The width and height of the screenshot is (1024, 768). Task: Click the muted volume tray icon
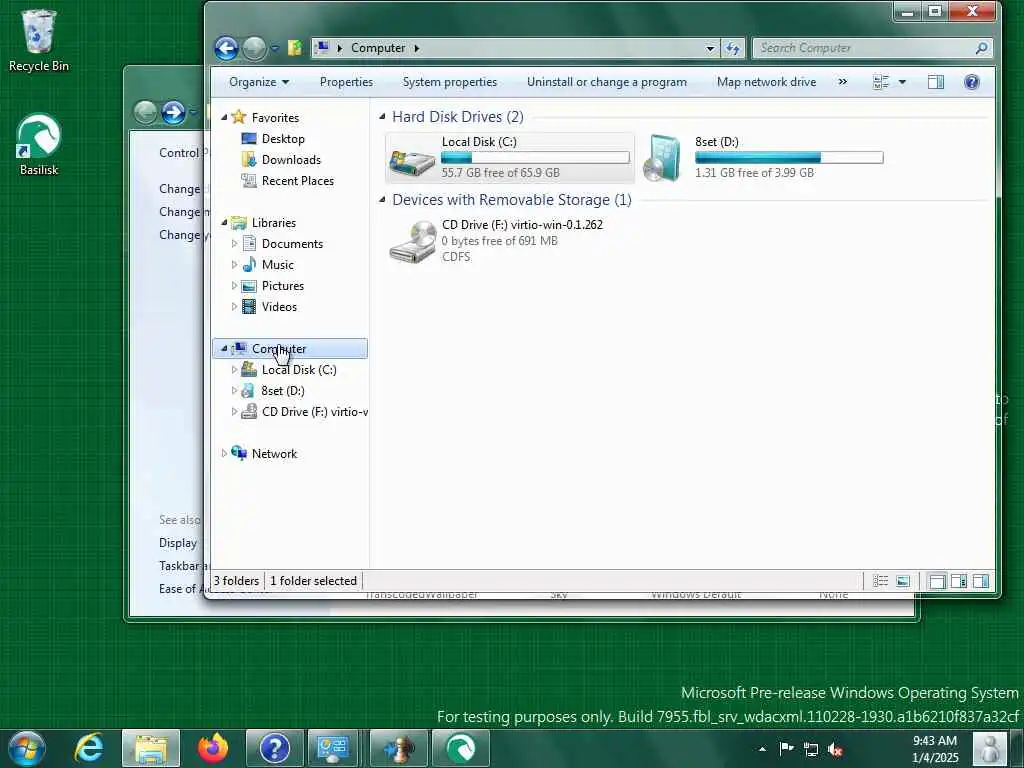coord(835,749)
